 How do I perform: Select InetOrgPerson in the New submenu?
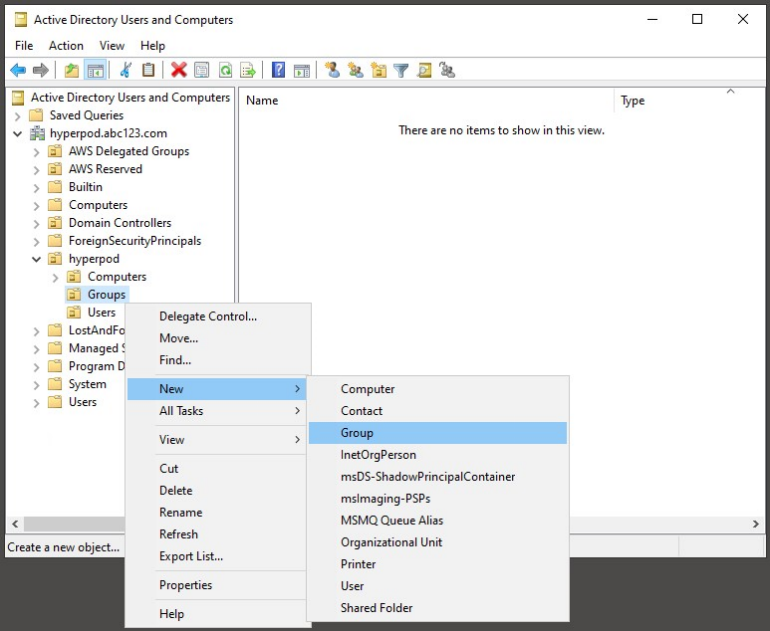[438, 455]
